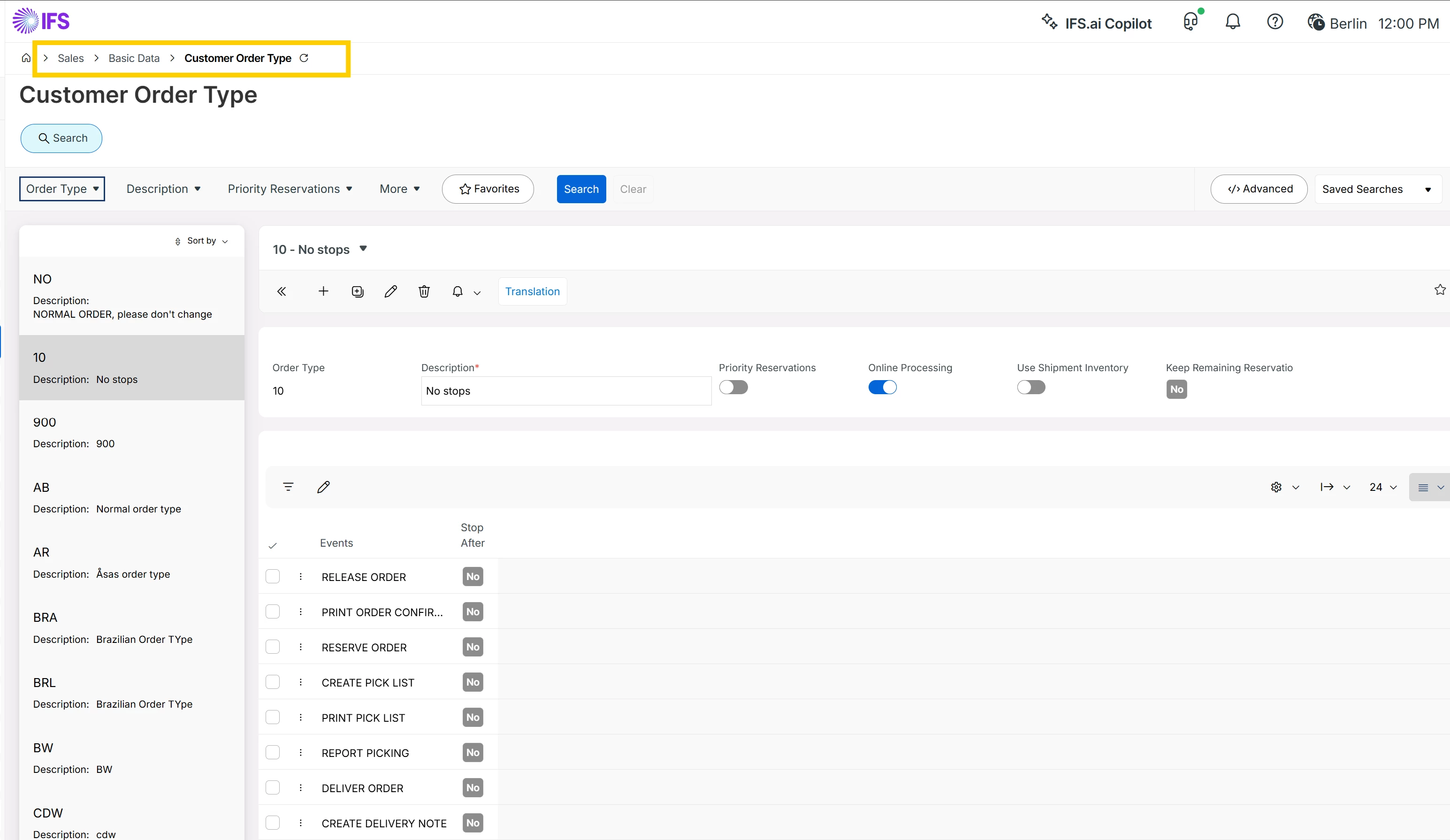The width and height of the screenshot is (1450, 840).
Task: Click the refresh icon next to Customer Order Type
Action: [x=305, y=58]
